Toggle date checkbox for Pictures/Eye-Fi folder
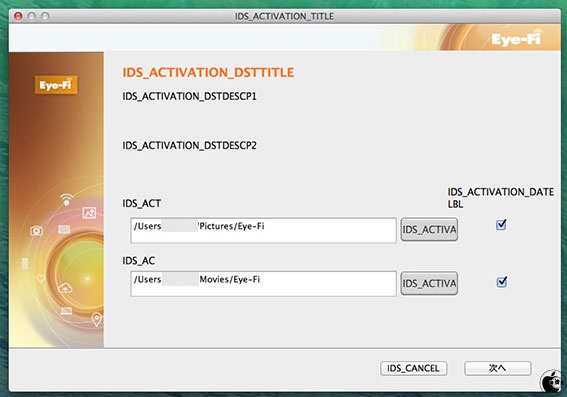The height and width of the screenshot is (397, 567). pos(501,225)
